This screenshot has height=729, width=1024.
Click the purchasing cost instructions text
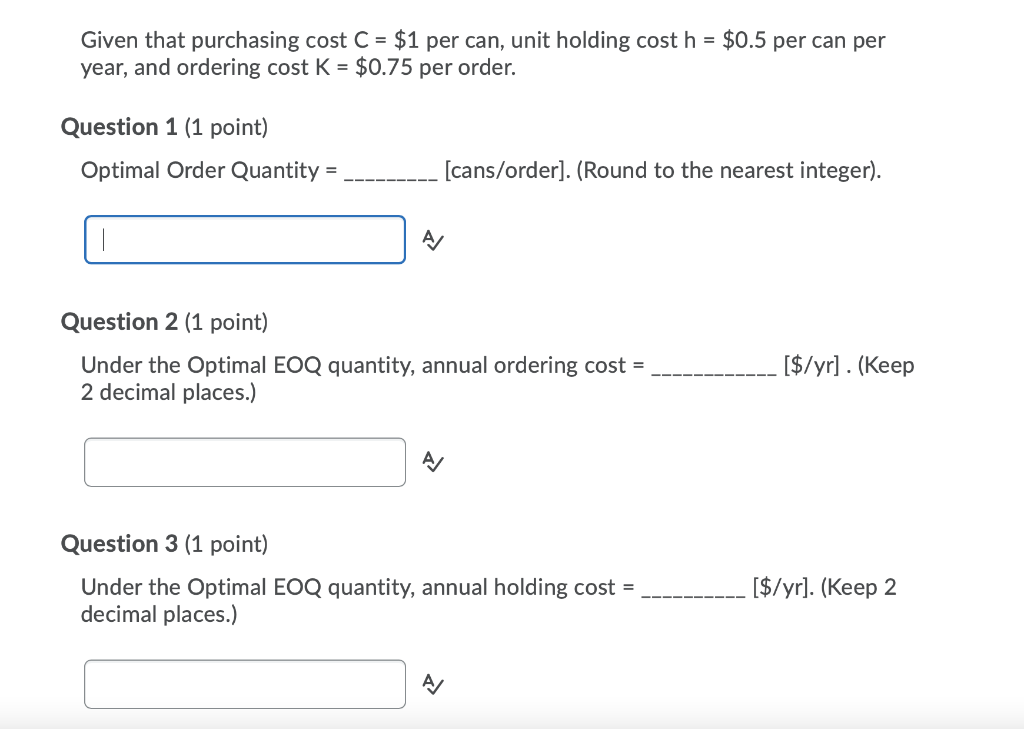[x=482, y=53]
